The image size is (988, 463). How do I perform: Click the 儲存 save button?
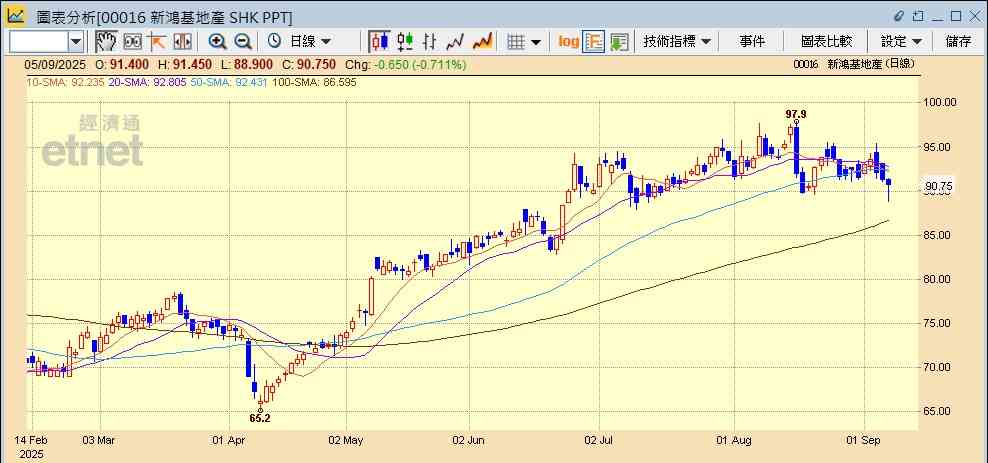(958, 42)
